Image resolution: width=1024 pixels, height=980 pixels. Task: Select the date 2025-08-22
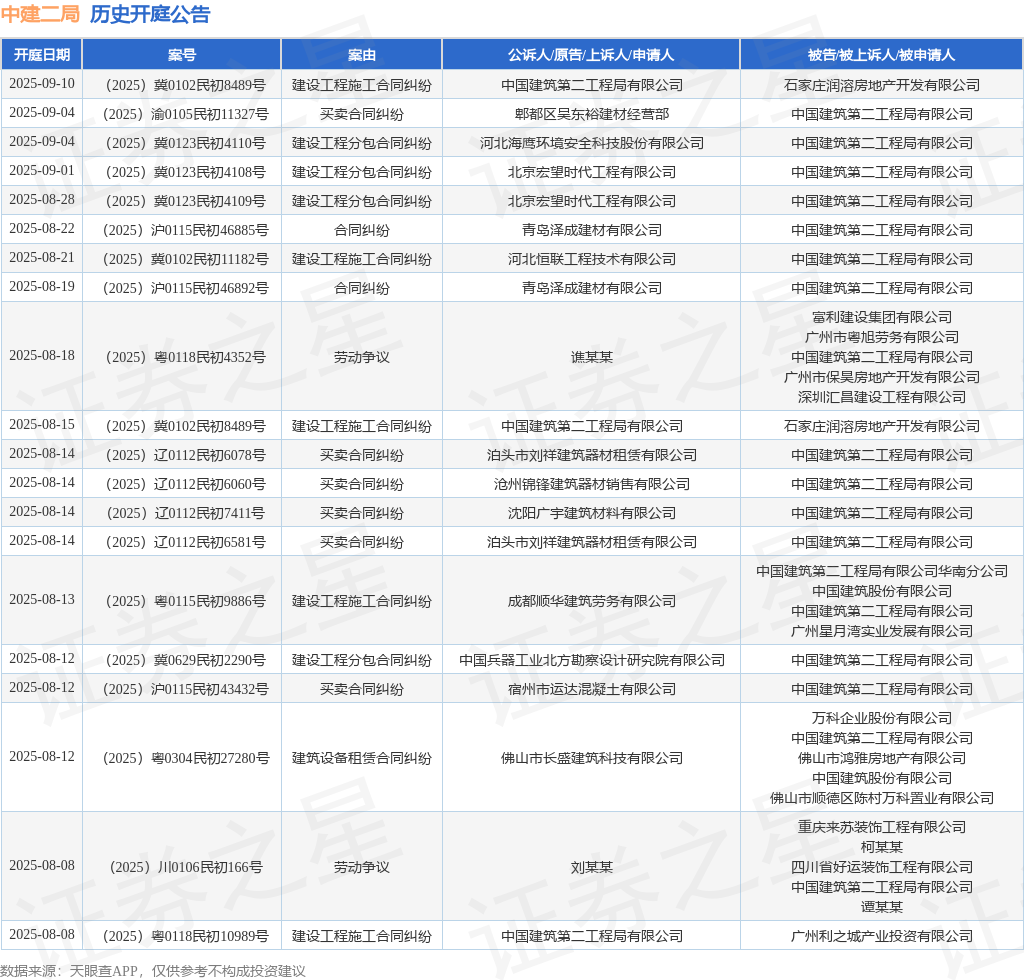coord(42,229)
